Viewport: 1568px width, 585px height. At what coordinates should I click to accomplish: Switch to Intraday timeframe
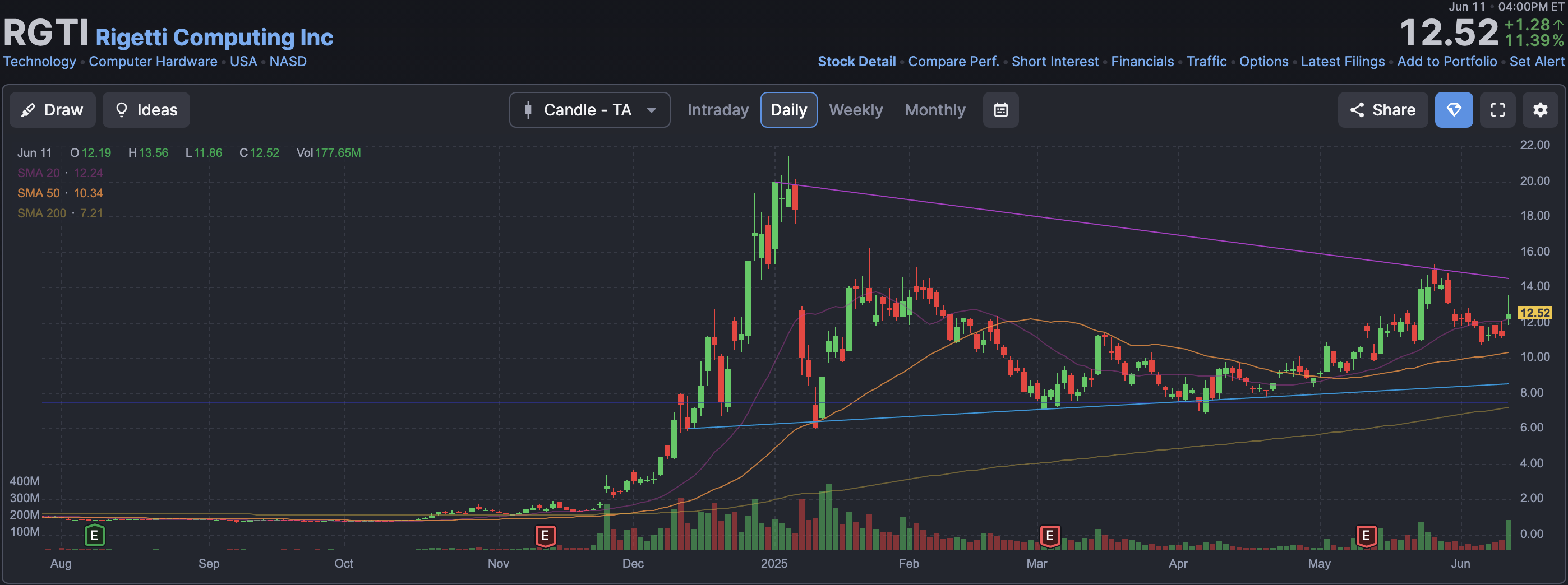tap(718, 110)
